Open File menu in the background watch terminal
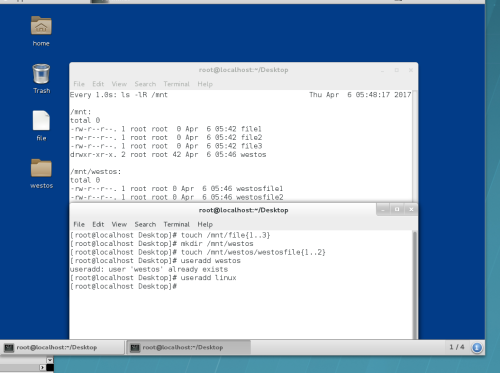The height and width of the screenshot is (373, 500). tap(79, 84)
